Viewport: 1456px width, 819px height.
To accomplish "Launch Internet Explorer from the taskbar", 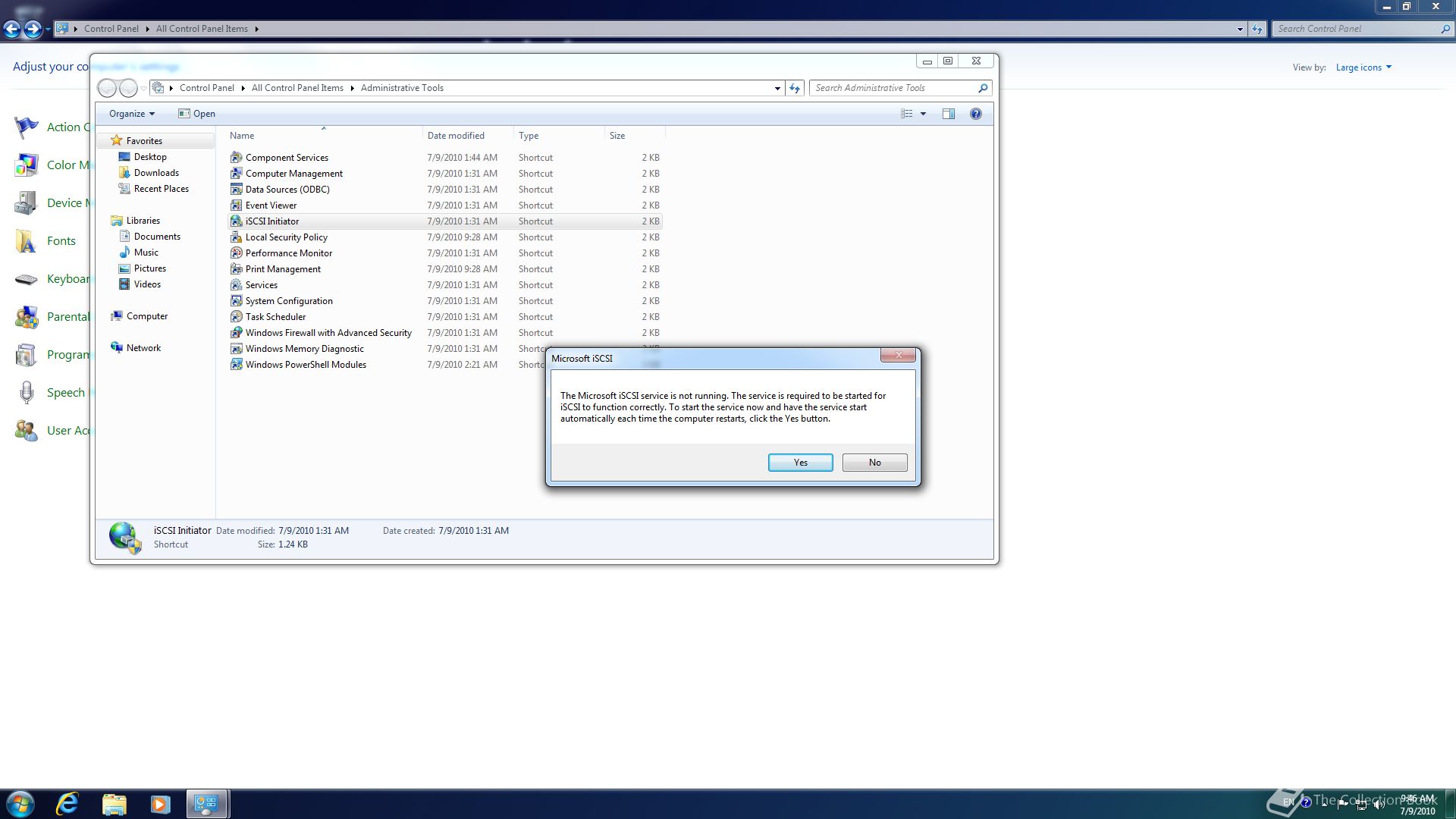I will pyautogui.click(x=67, y=804).
